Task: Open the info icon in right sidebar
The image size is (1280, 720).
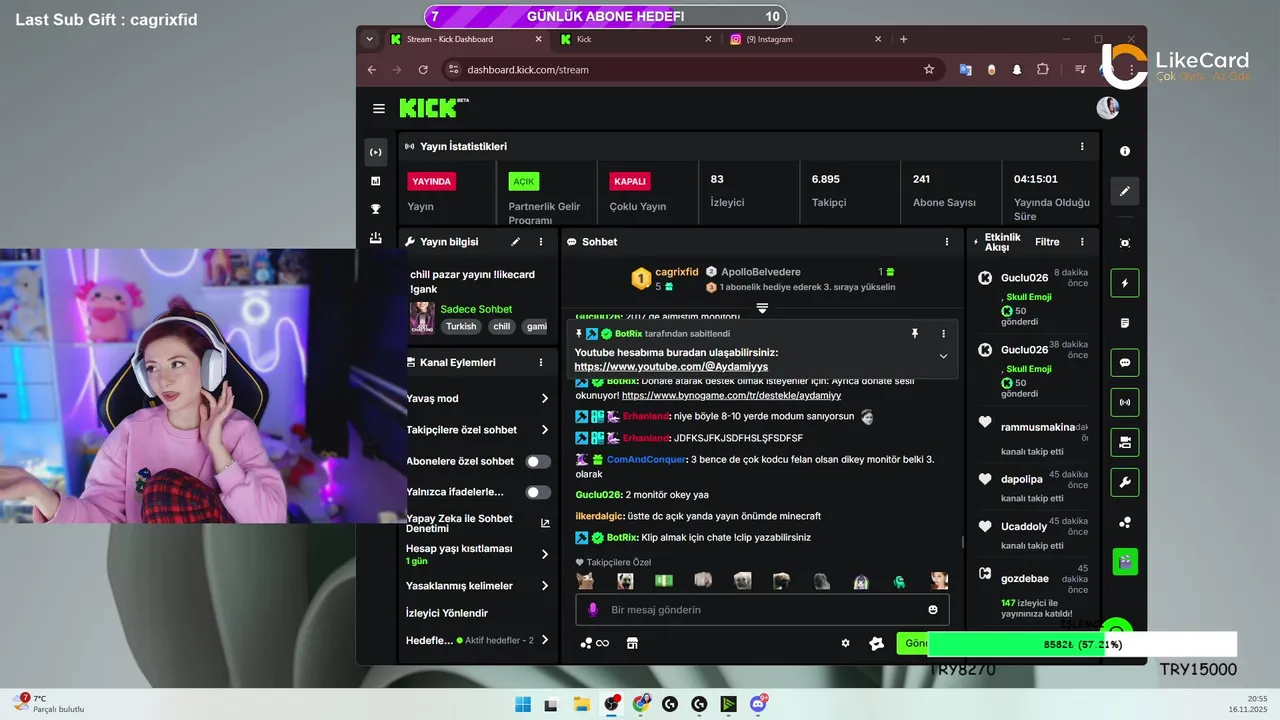Action: 1125,151
